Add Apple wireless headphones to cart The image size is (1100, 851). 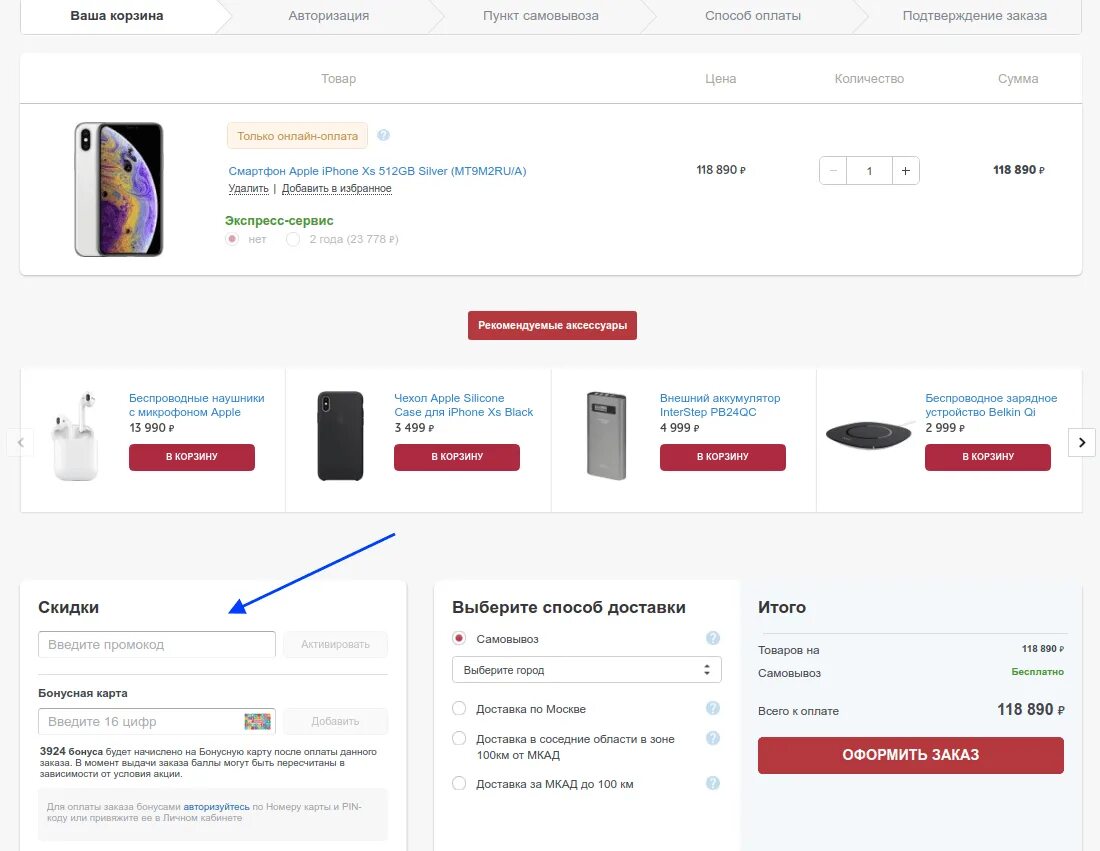coord(192,457)
